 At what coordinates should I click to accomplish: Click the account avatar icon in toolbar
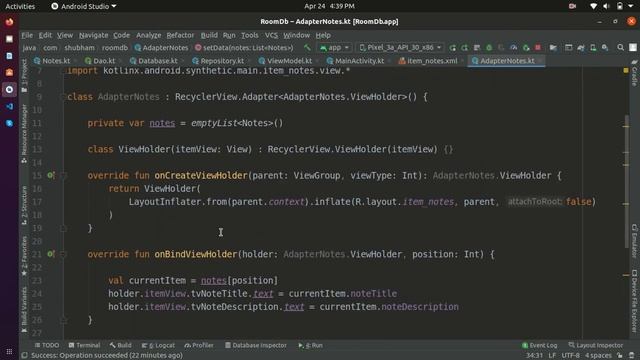coord(633,48)
